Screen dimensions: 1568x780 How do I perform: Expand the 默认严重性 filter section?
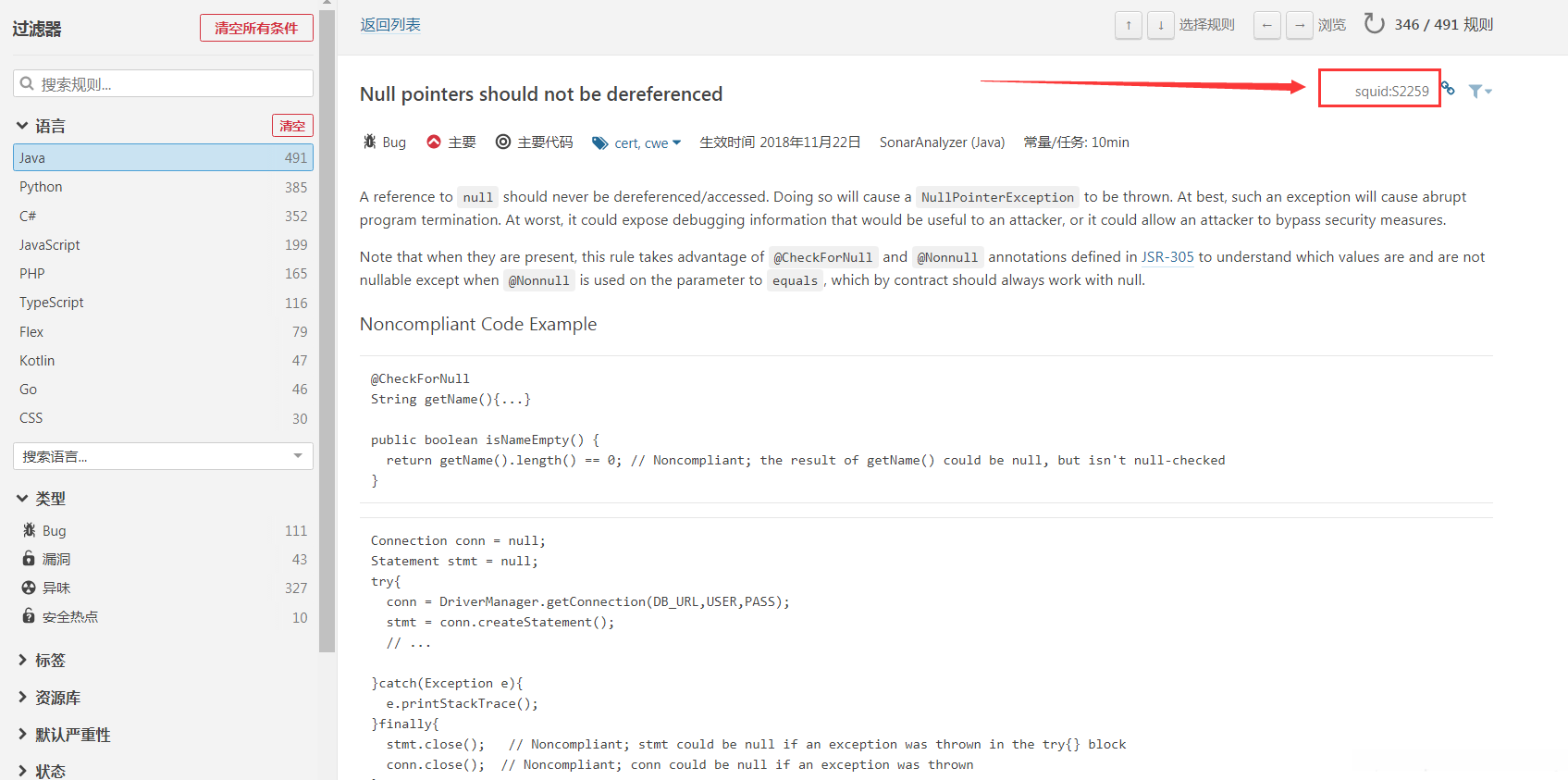coord(64,734)
